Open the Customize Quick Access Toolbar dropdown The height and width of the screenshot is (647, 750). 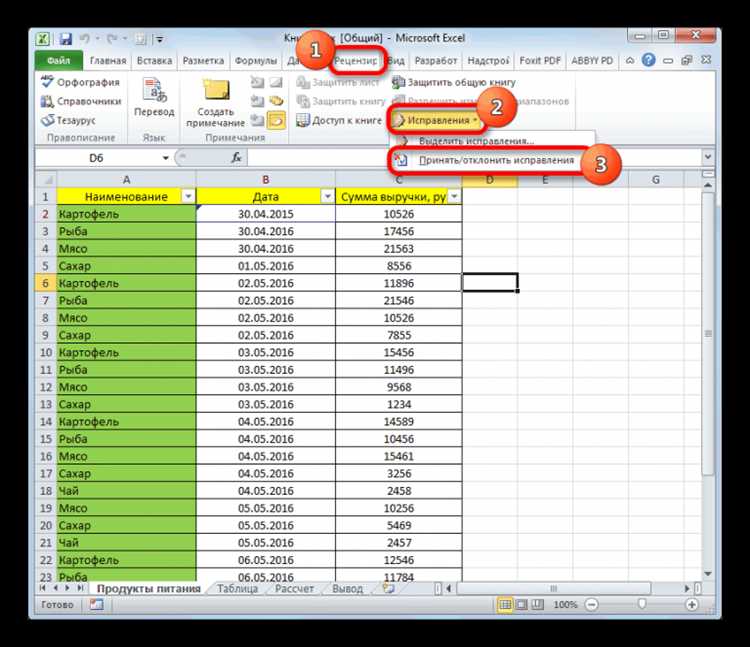click(159, 39)
